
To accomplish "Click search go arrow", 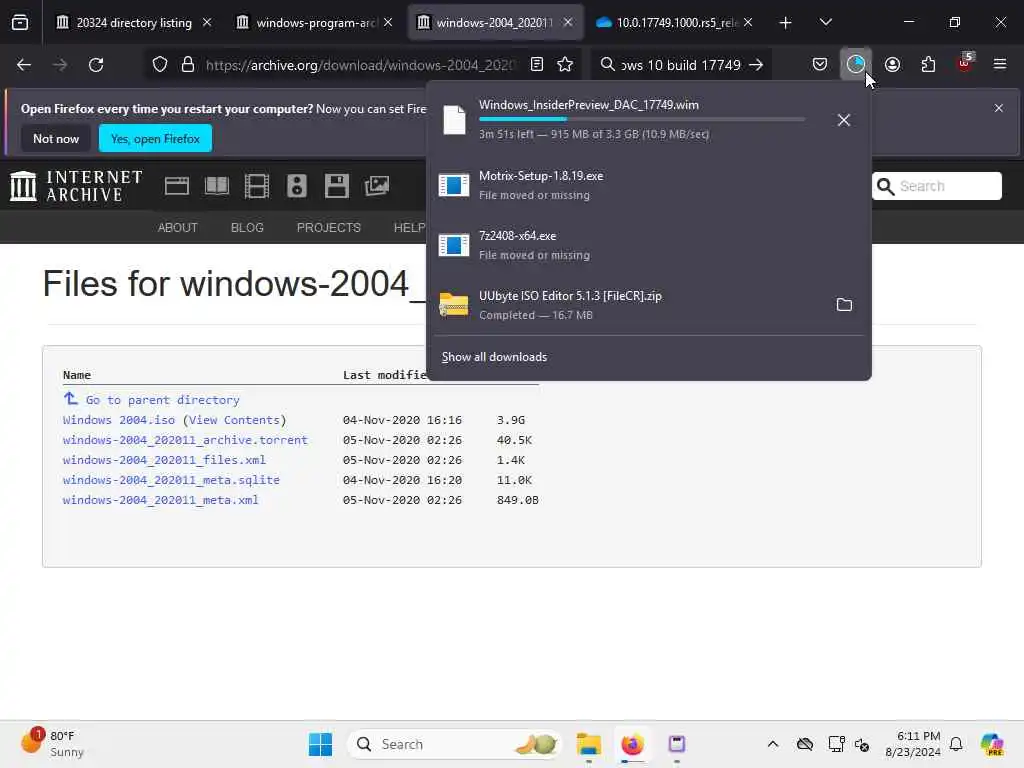I will (756, 65).
